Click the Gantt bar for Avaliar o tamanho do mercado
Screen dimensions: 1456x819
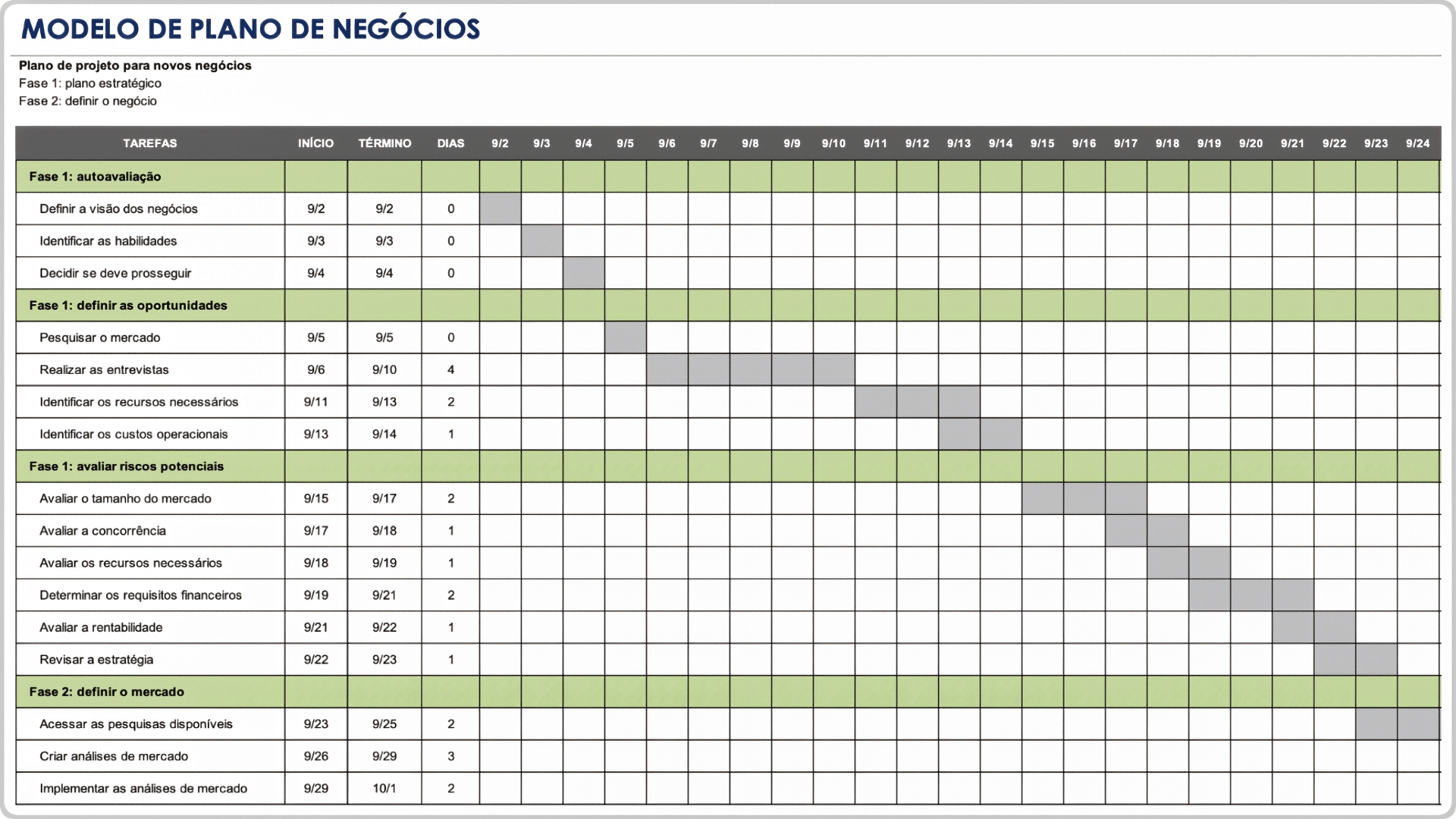[x=1084, y=499]
